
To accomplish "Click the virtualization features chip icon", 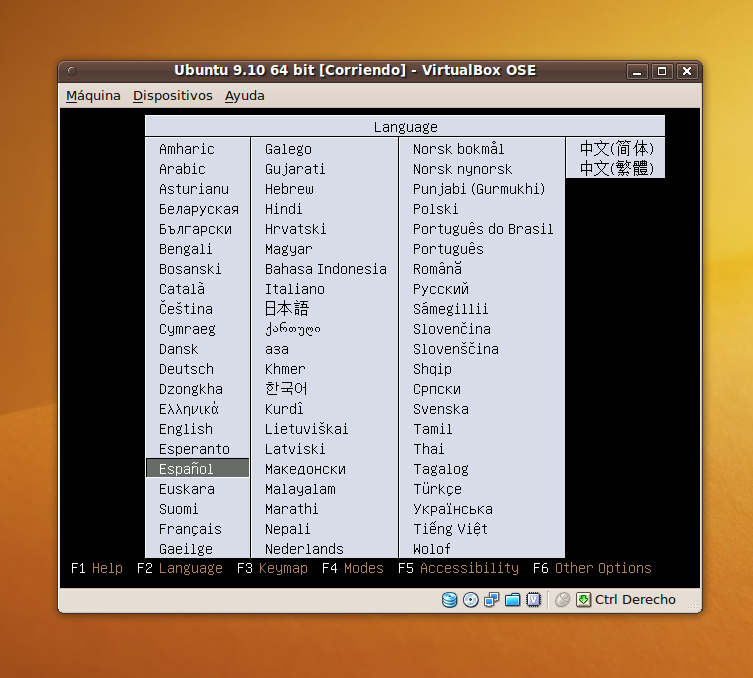I will [x=534, y=600].
